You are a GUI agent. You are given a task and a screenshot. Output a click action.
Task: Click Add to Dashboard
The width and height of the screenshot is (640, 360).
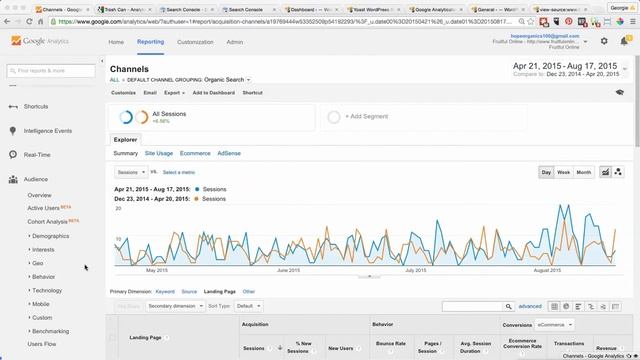click(x=213, y=93)
